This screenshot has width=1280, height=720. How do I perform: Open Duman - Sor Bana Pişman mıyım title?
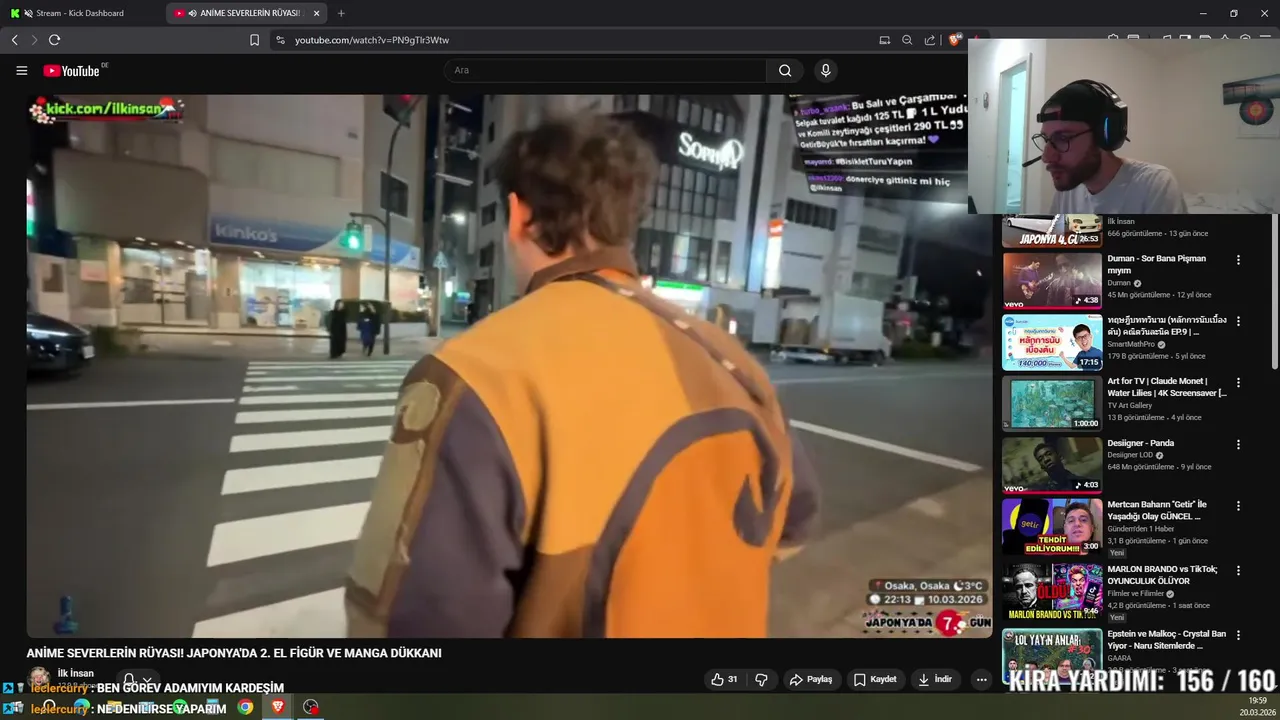1156,264
